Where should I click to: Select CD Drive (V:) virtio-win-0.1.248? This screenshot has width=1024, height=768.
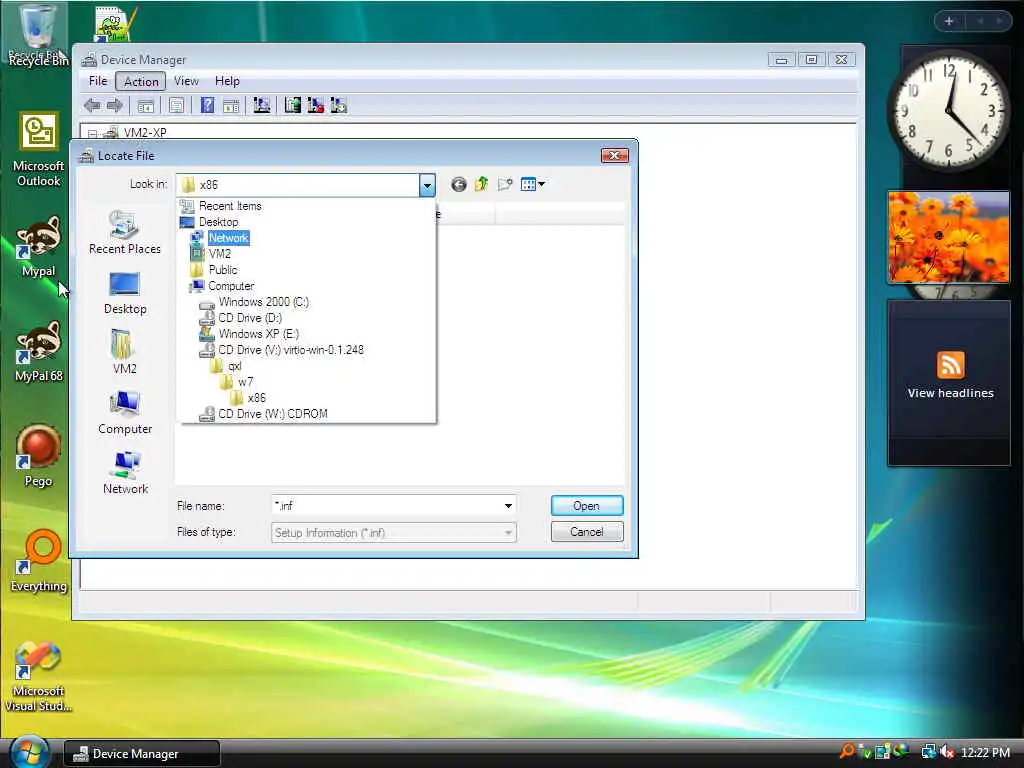click(x=291, y=350)
